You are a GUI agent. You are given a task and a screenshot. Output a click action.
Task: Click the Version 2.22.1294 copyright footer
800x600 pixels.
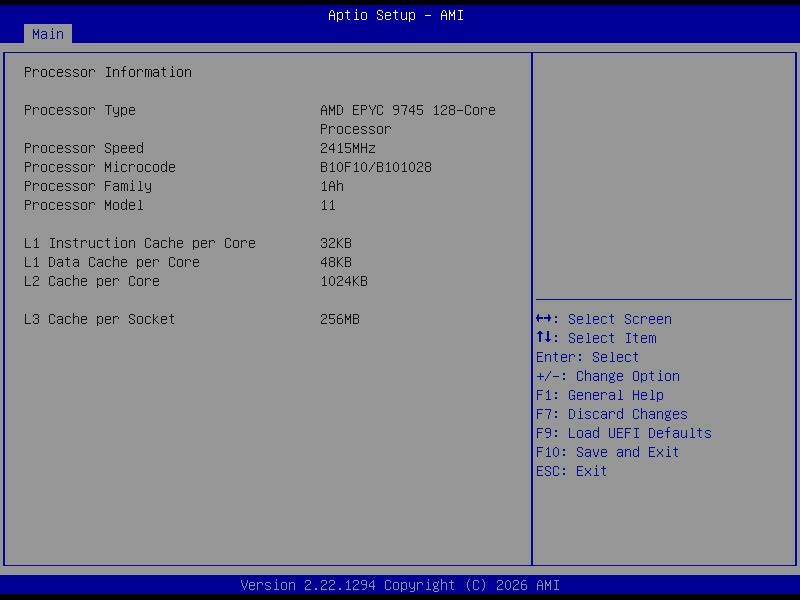coord(400,585)
